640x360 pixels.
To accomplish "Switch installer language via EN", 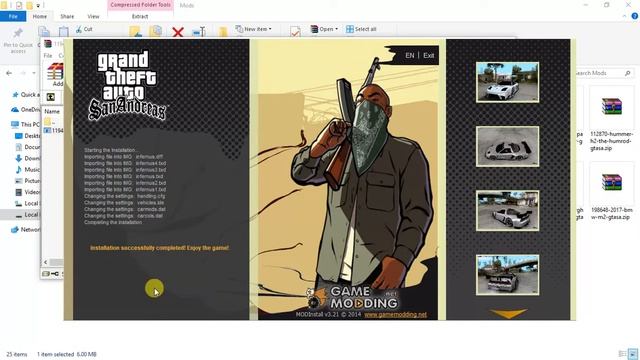I will [409, 56].
